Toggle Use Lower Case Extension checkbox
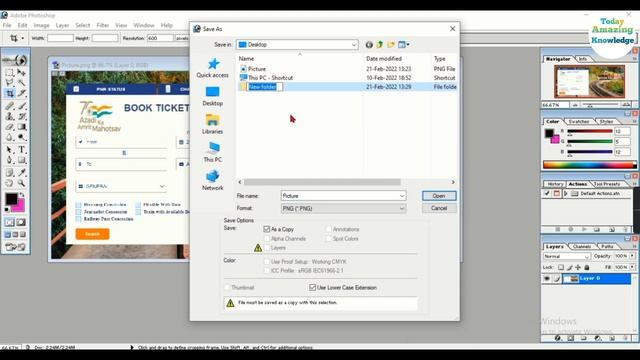Image resolution: width=640 pixels, height=360 pixels. [312, 287]
